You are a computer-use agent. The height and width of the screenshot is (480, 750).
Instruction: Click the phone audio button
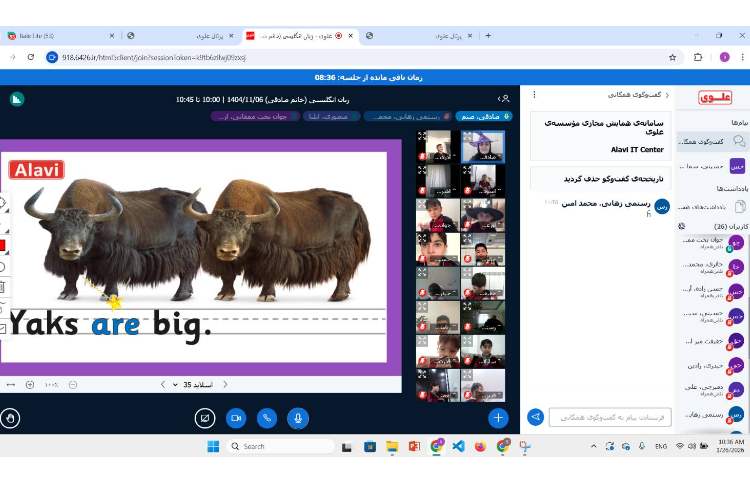pyautogui.click(x=267, y=418)
